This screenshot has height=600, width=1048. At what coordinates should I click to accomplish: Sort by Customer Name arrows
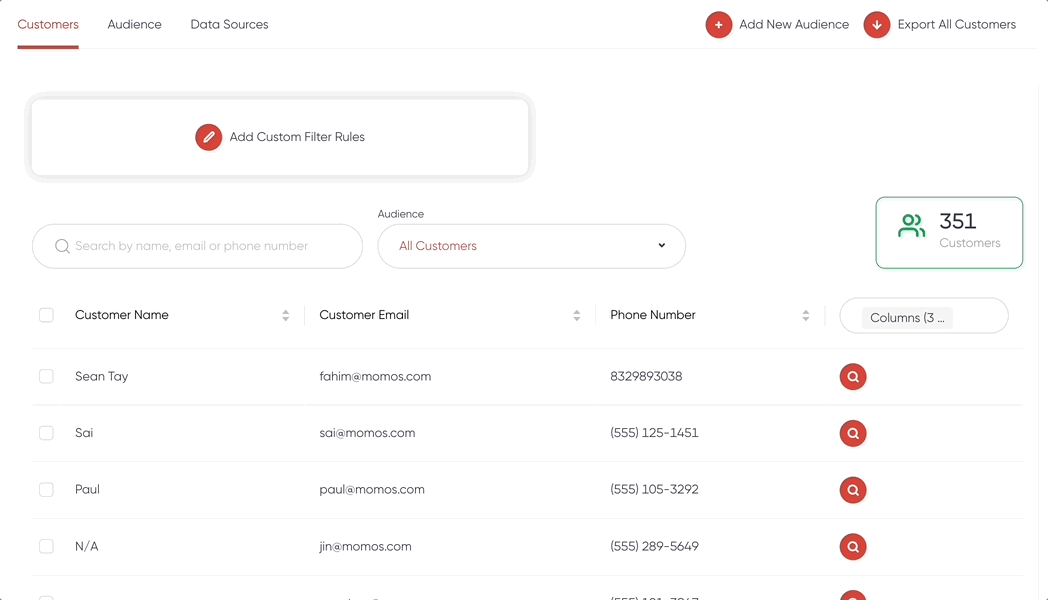[285, 315]
